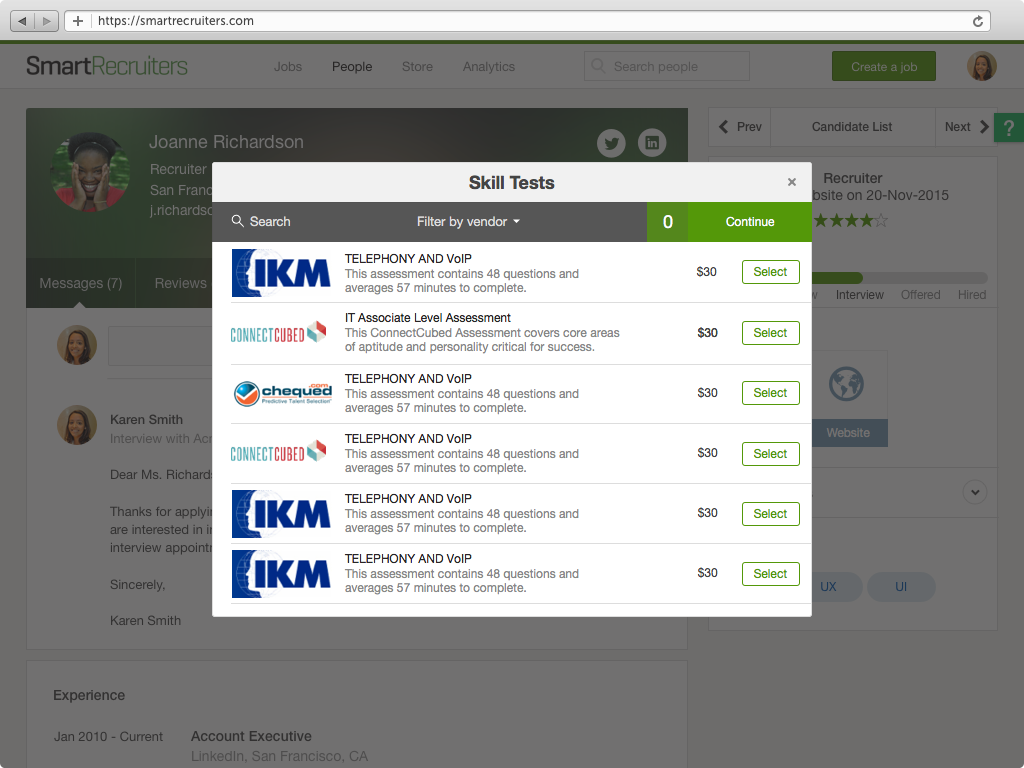Image resolution: width=1024 pixels, height=768 pixels.
Task: Switch to Messages (7) tab
Action: [81, 283]
